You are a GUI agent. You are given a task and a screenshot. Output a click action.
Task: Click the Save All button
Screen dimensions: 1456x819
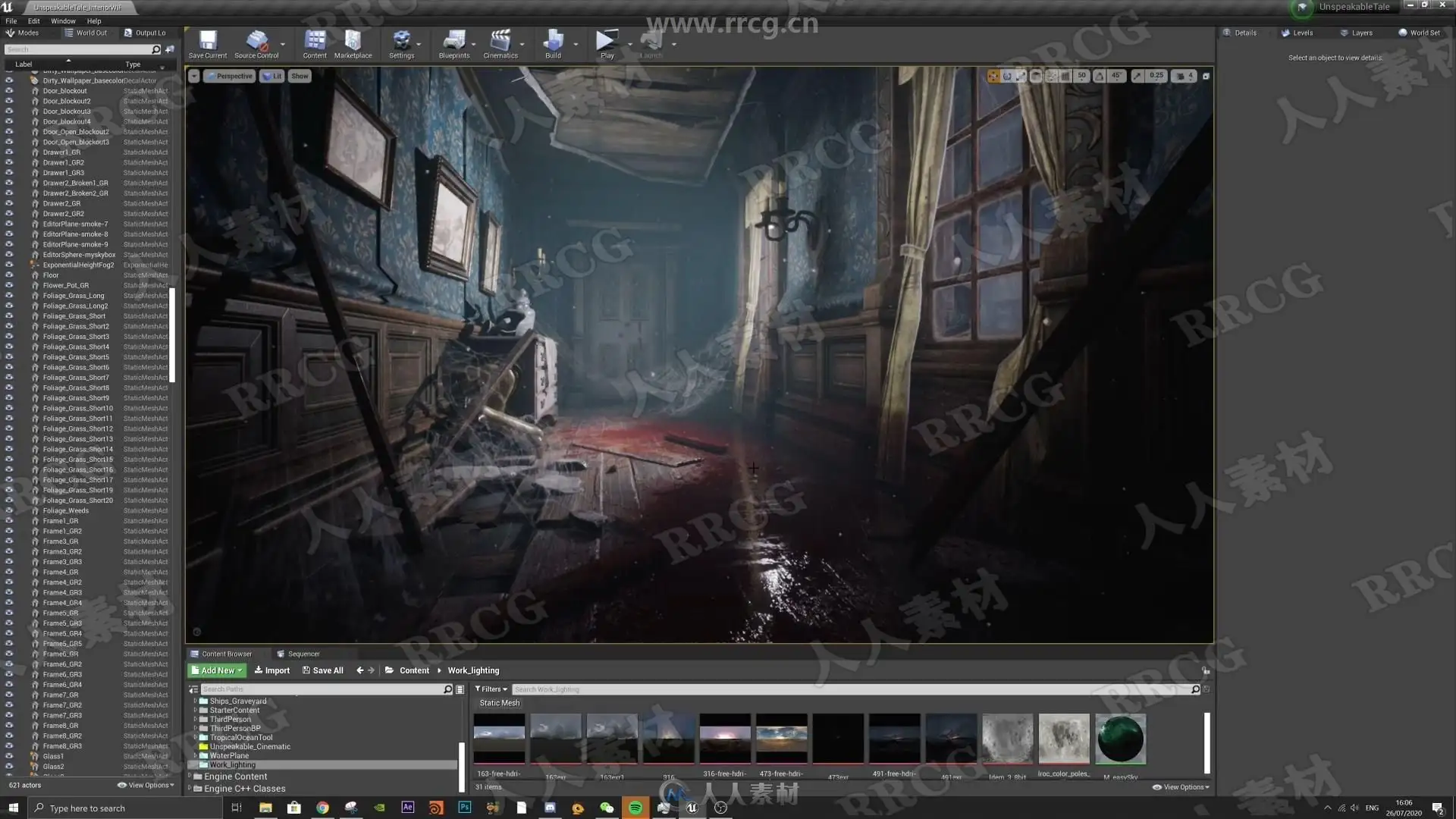click(322, 670)
